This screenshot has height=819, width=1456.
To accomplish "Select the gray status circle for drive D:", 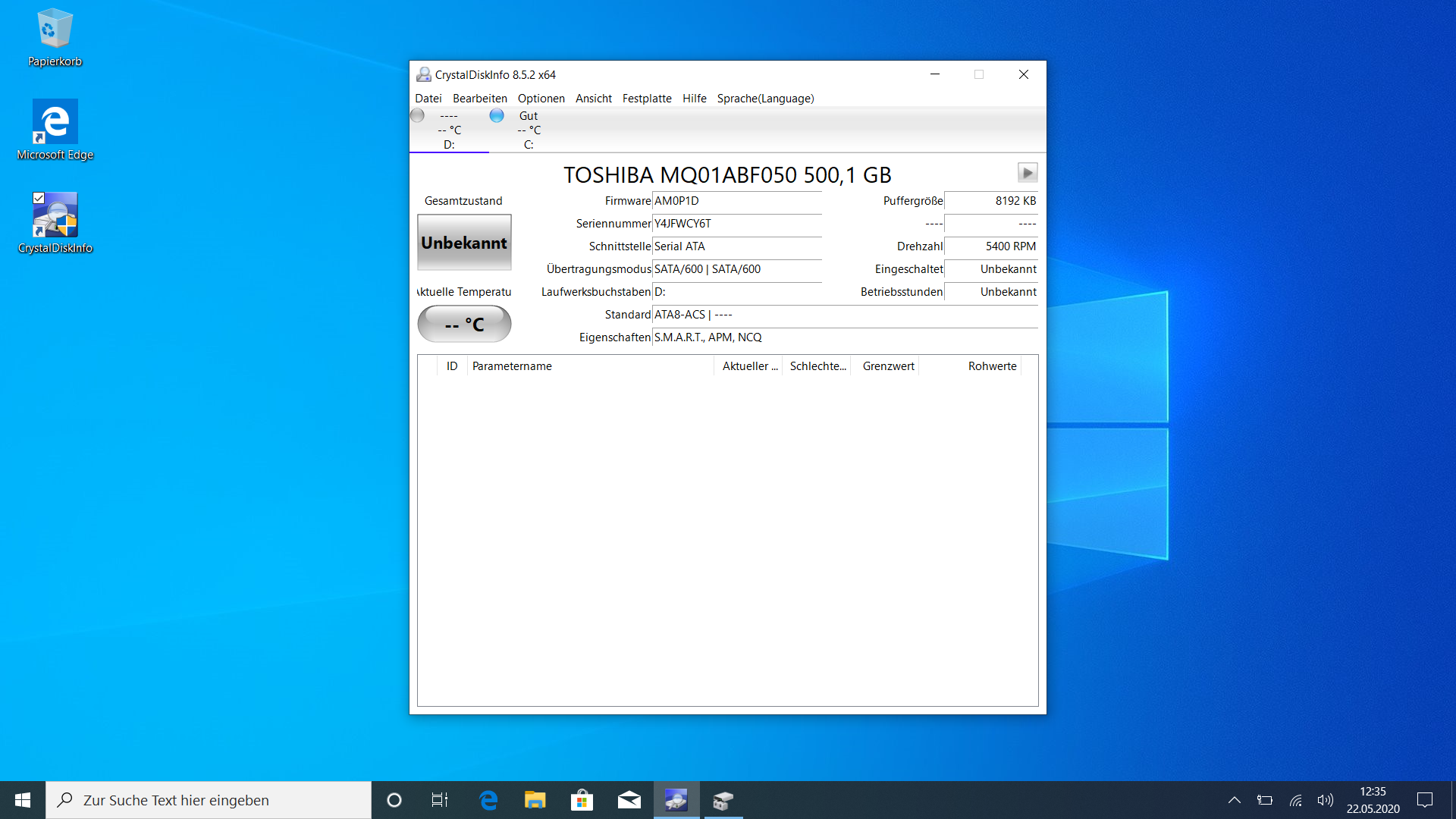I will pyautogui.click(x=417, y=115).
